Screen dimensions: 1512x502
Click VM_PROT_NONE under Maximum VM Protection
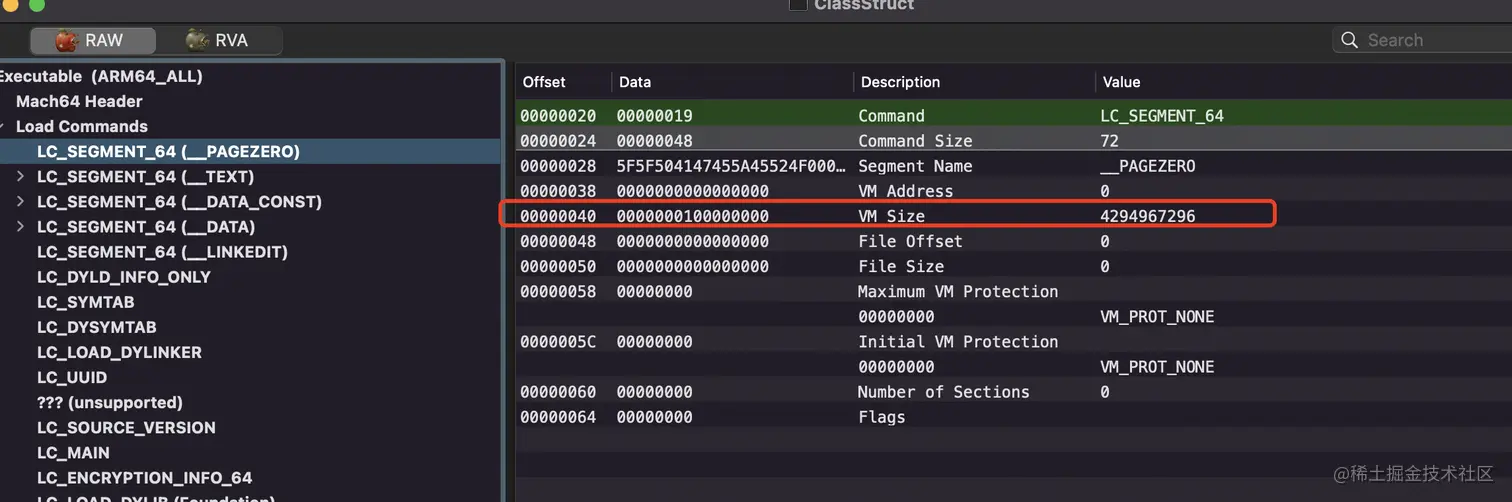(x=1157, y=316)
